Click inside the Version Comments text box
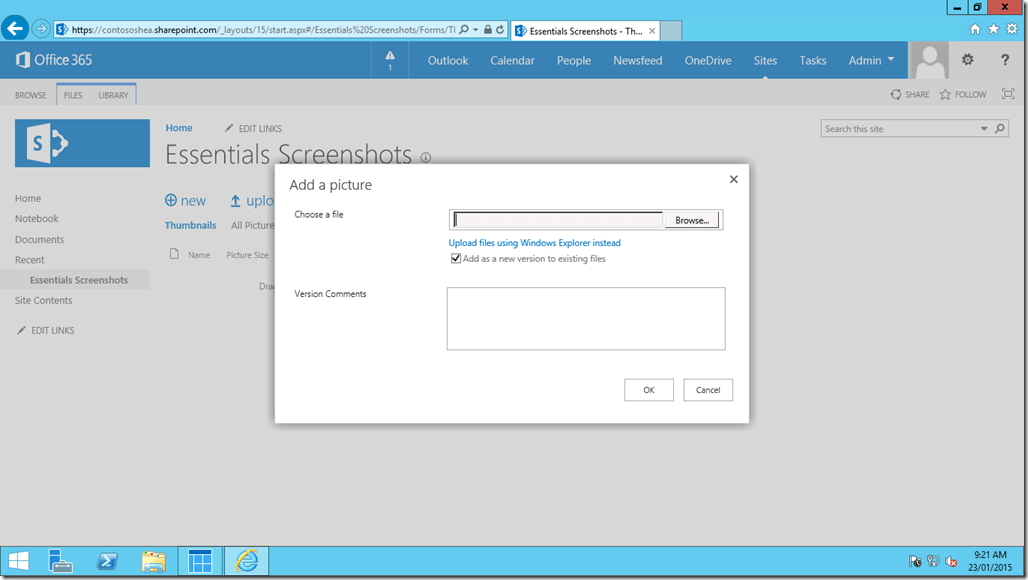This screenshot has height=580, width=1028. click(585, 318)
